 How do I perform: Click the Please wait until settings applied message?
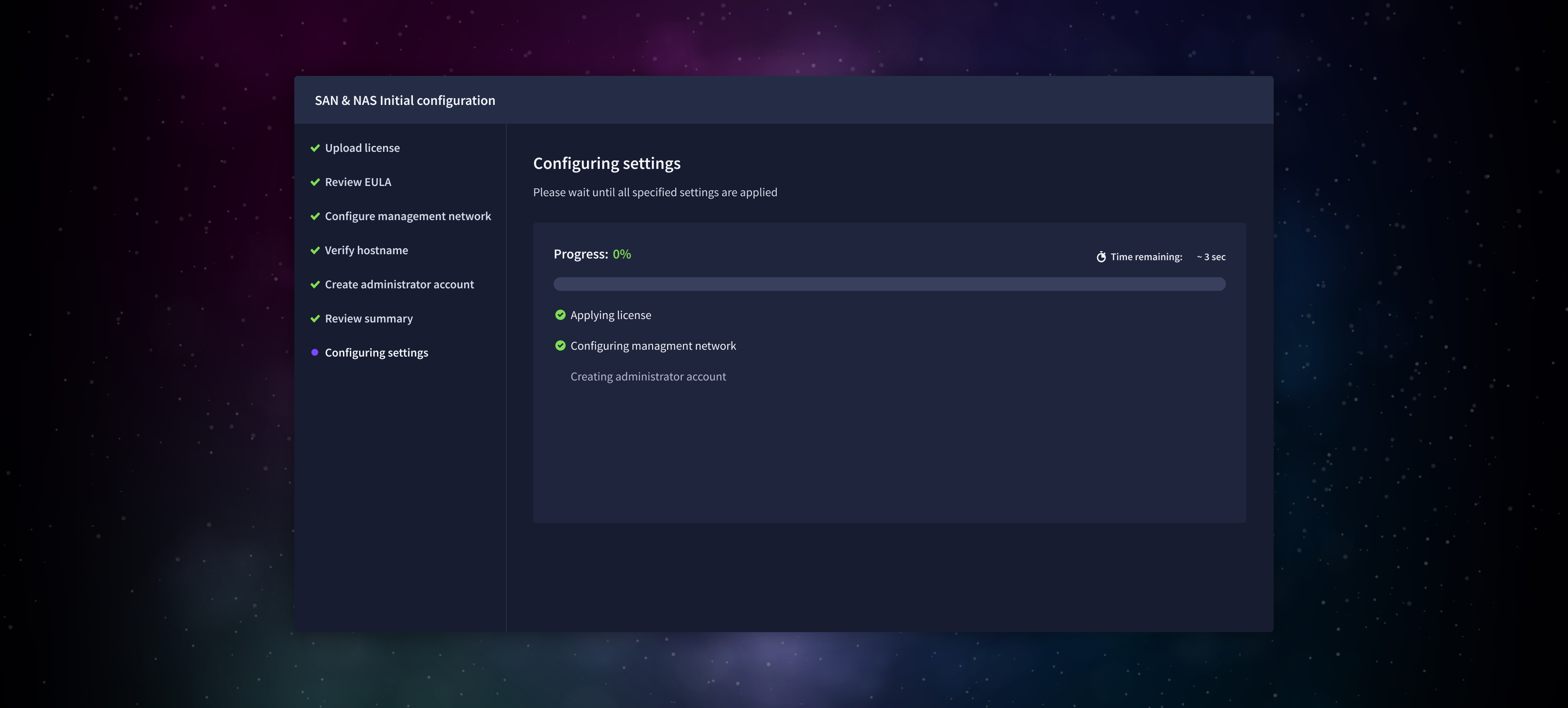(655, 192)
